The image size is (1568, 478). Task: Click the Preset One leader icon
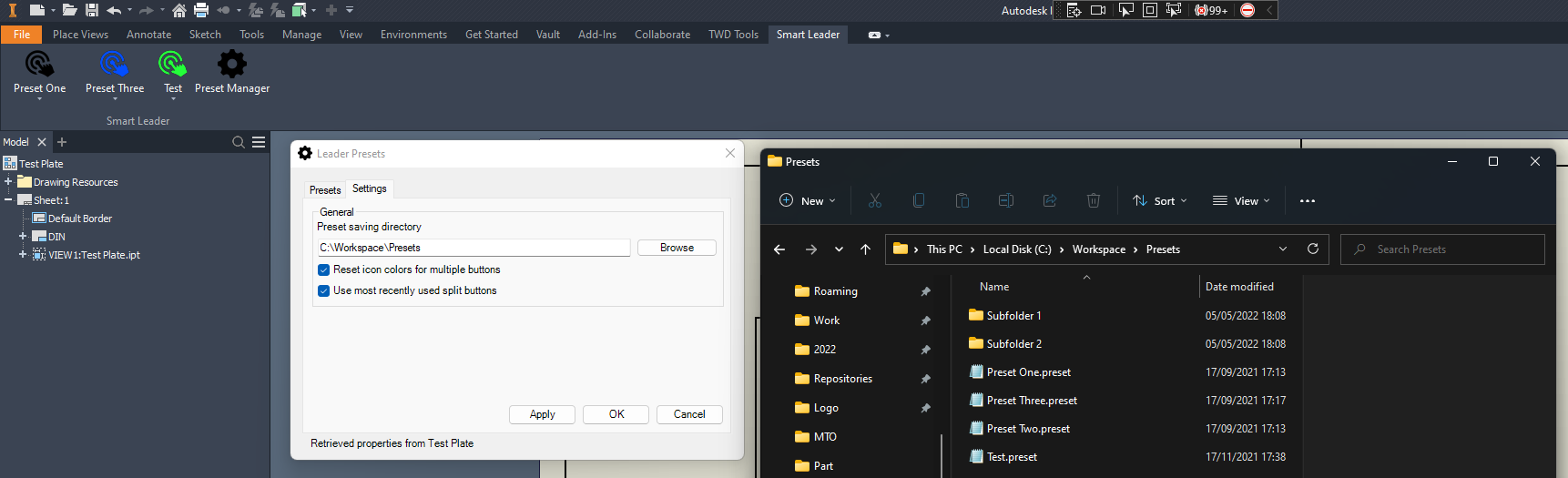[x=39, y=65]
